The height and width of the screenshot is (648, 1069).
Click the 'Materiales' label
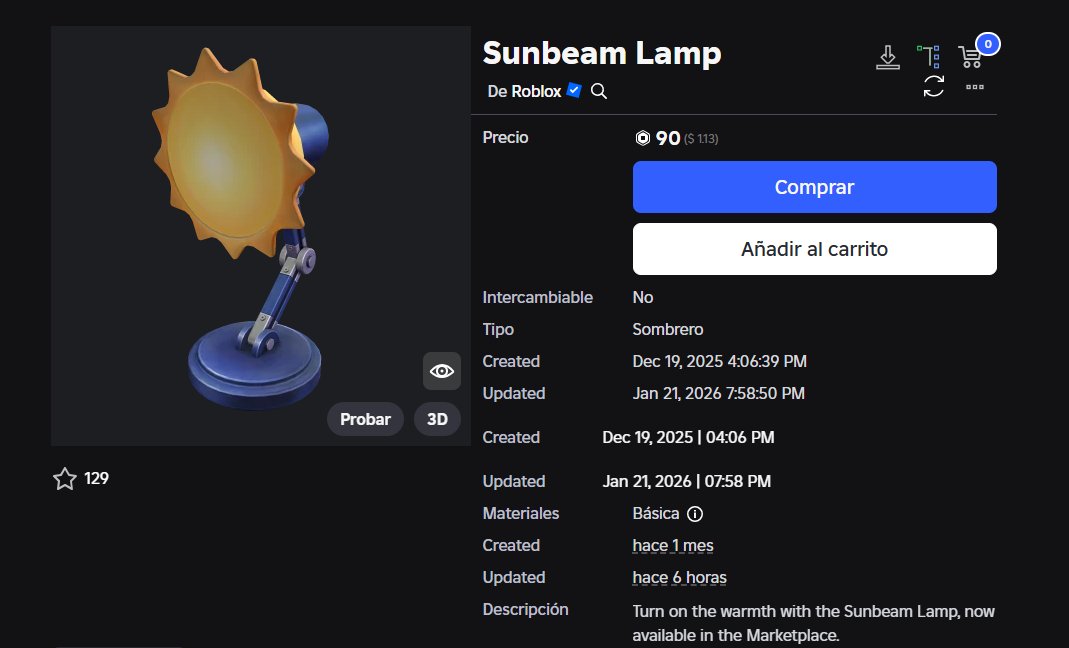[521, 514]
